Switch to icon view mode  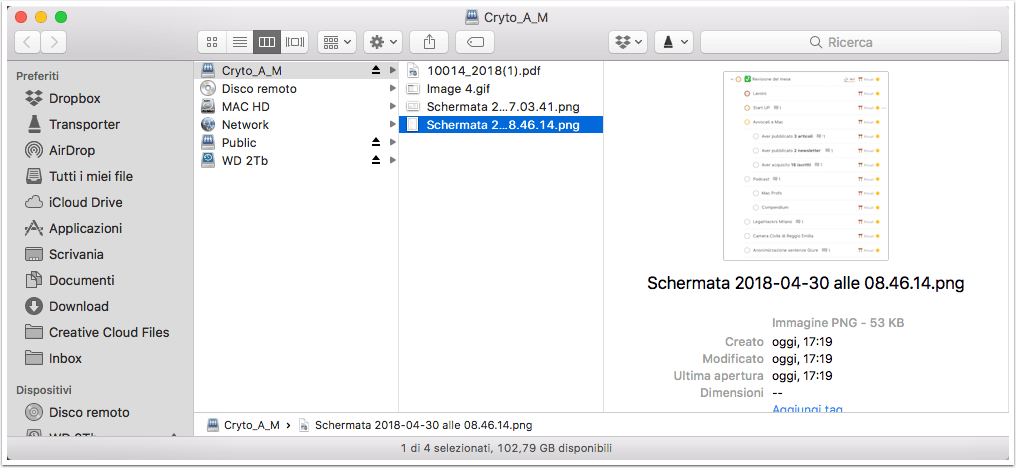211,42
